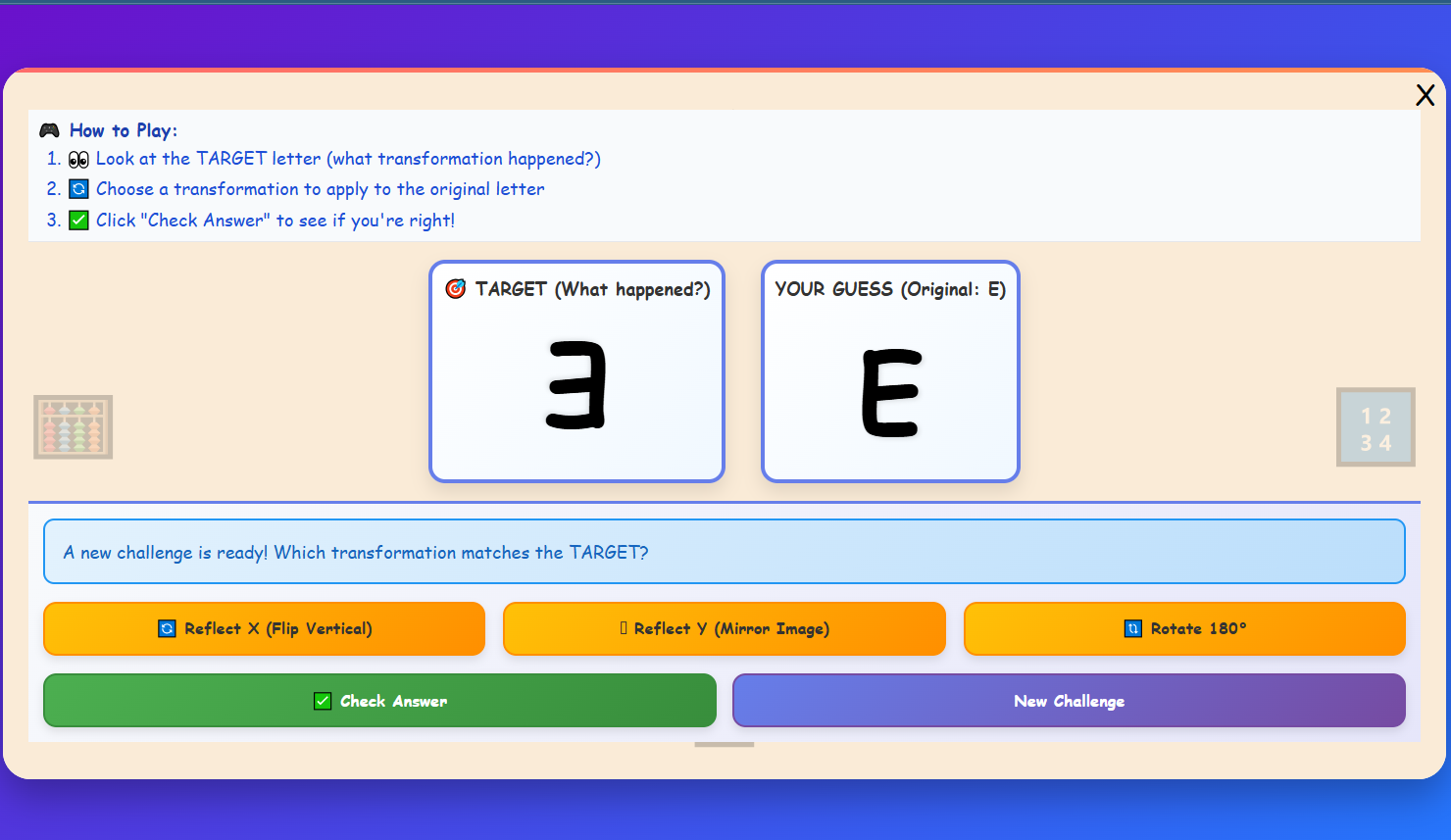1451x840 pixels.
Task: Open the 1 2 3 4 number grid icon
Action: [1376, 427]
